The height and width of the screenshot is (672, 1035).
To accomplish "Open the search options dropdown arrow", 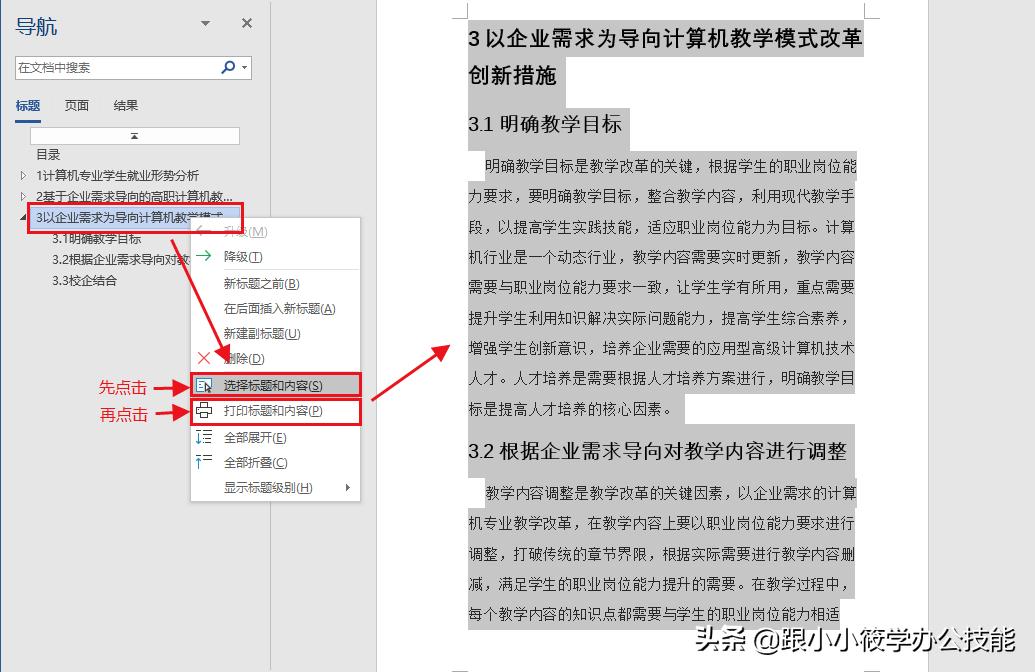I will (244, 68).
